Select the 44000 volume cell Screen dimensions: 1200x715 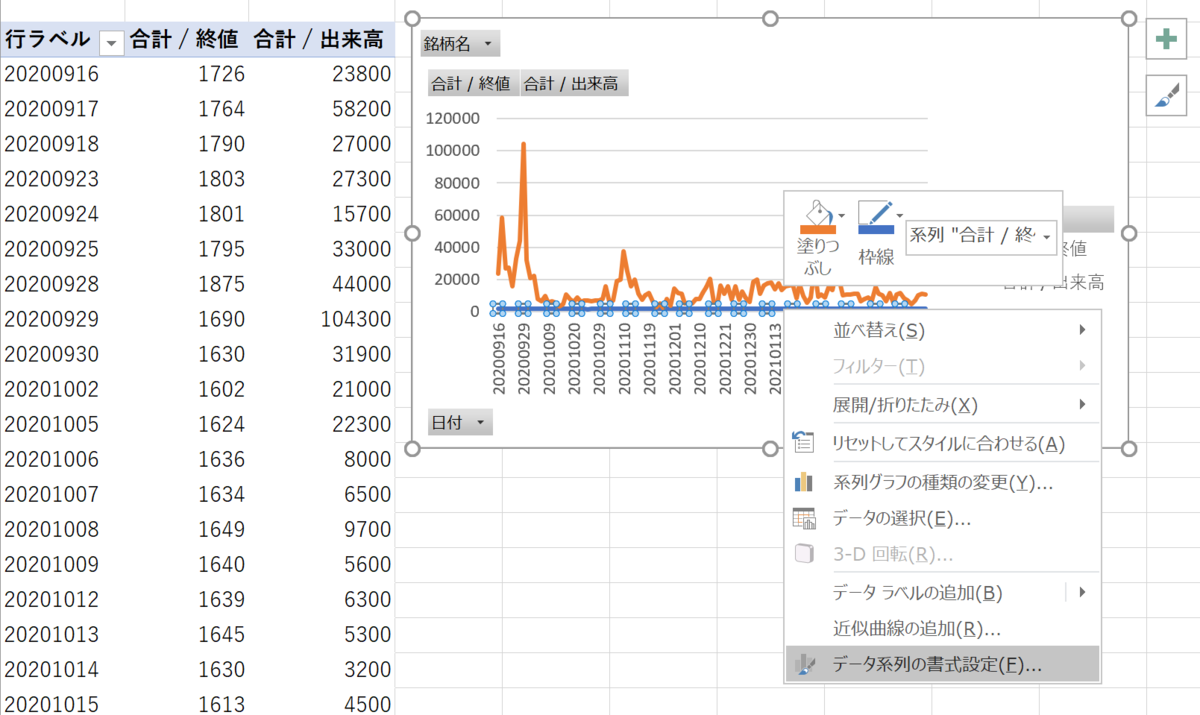pyautogui.click(x=362, y=284)
